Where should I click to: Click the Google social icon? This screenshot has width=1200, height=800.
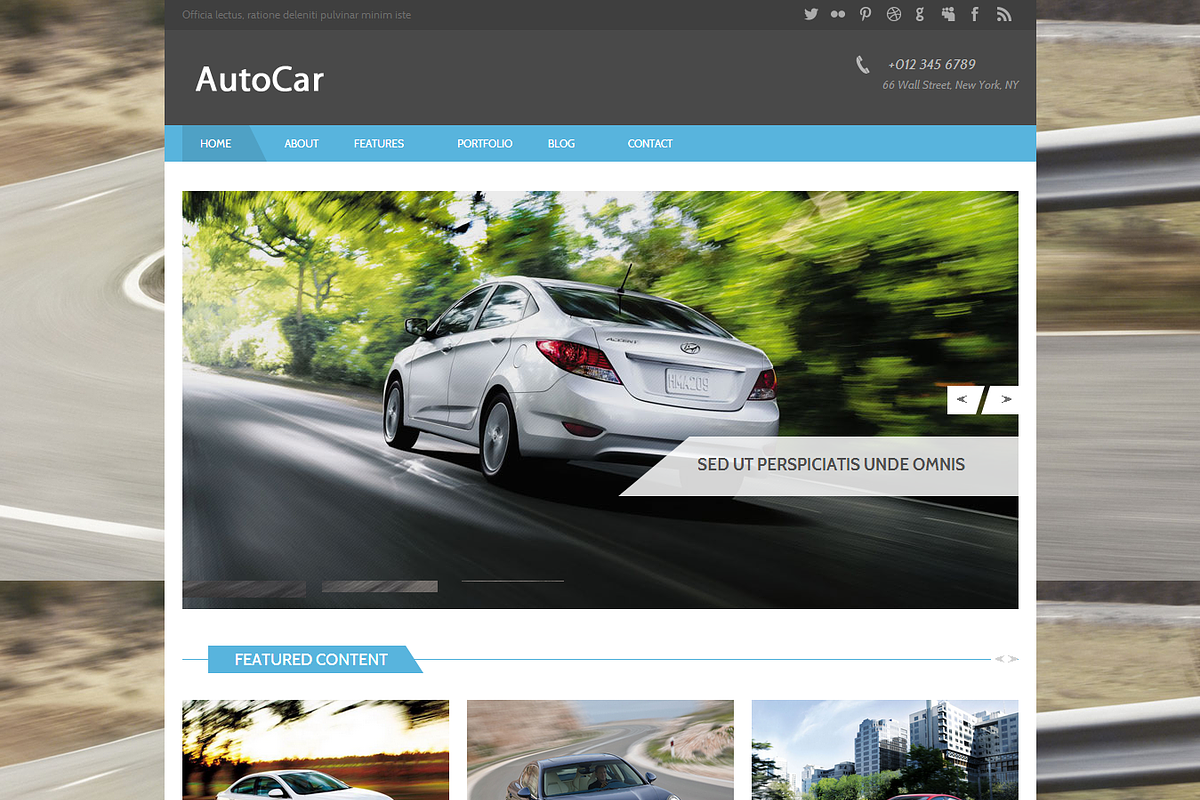pyautogui.click(x=920, y=14)
